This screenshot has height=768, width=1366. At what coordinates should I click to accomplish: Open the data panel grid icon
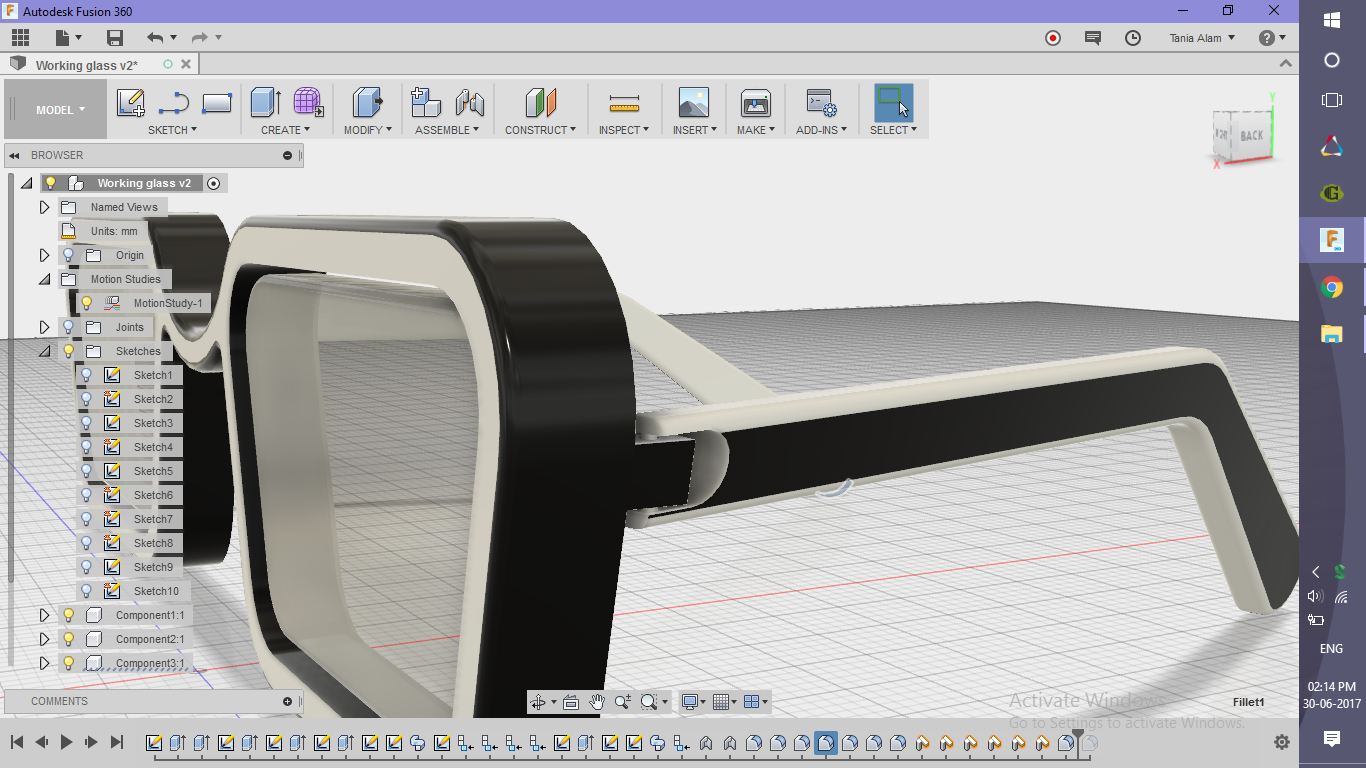click(x=21, y=38)
